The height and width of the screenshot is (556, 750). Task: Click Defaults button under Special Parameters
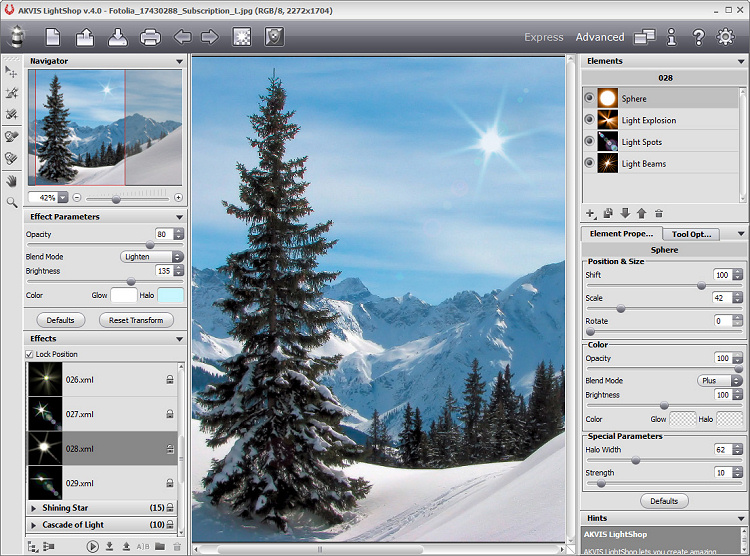pyautogui.click(x=664, y=501)
